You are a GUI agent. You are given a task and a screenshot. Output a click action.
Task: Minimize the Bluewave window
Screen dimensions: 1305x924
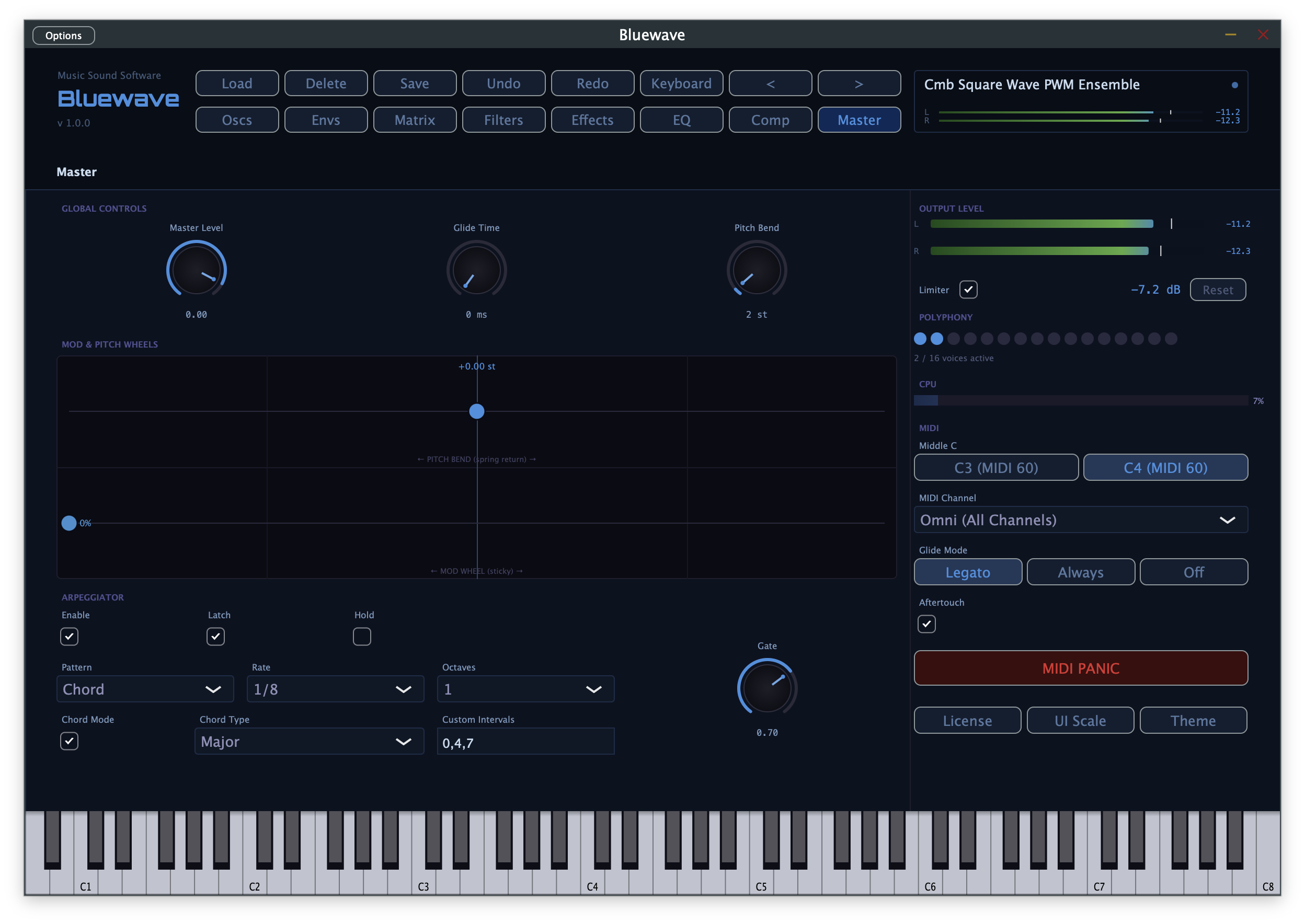pos(1230,35)
